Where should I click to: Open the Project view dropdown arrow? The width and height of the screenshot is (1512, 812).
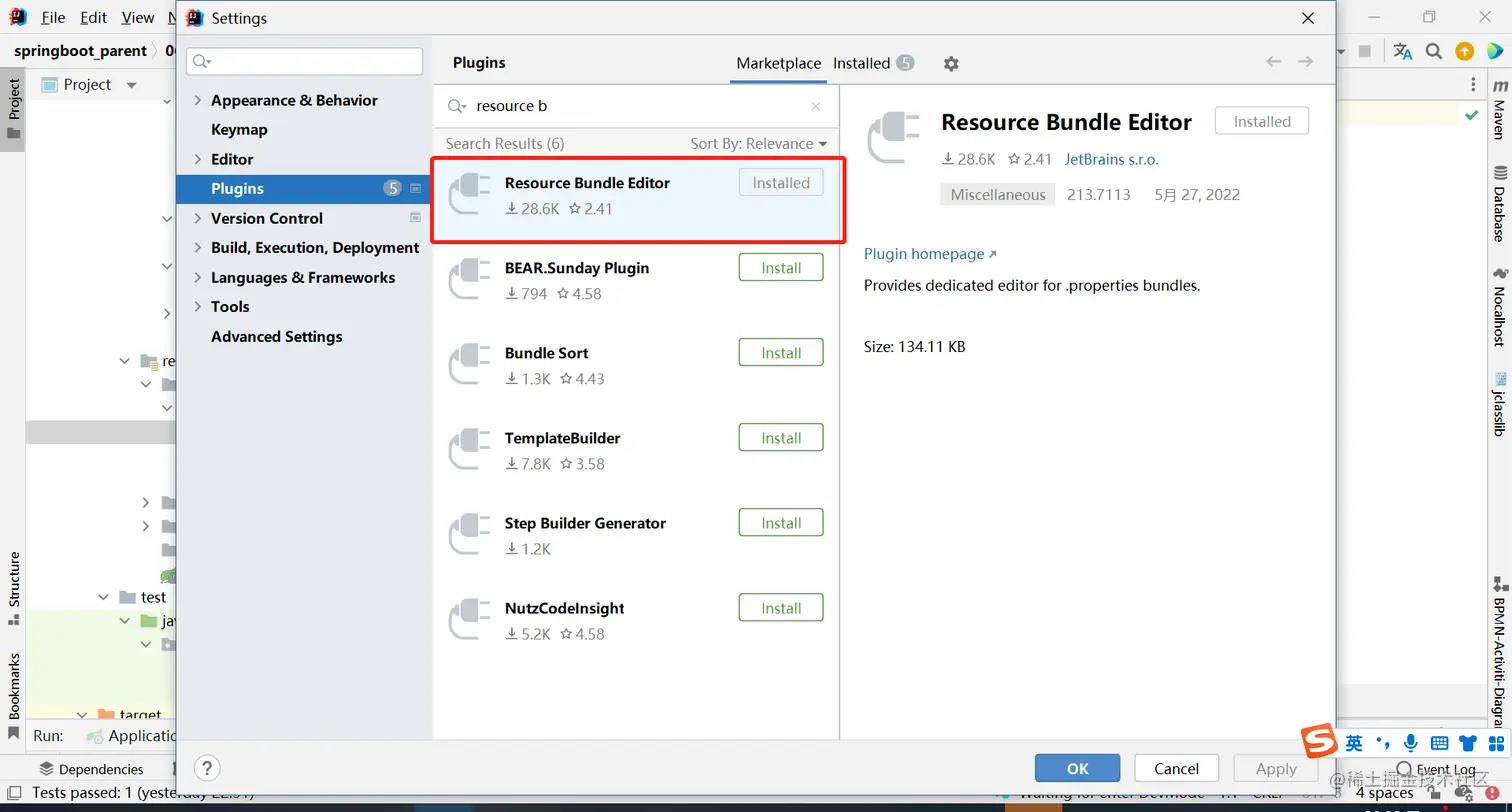tap(131, 85)
